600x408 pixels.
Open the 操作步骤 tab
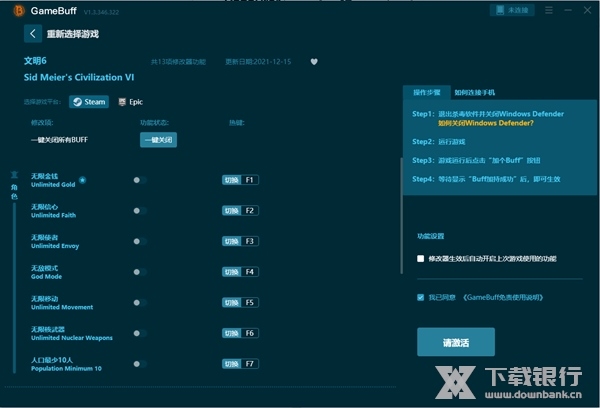(426, 92)
